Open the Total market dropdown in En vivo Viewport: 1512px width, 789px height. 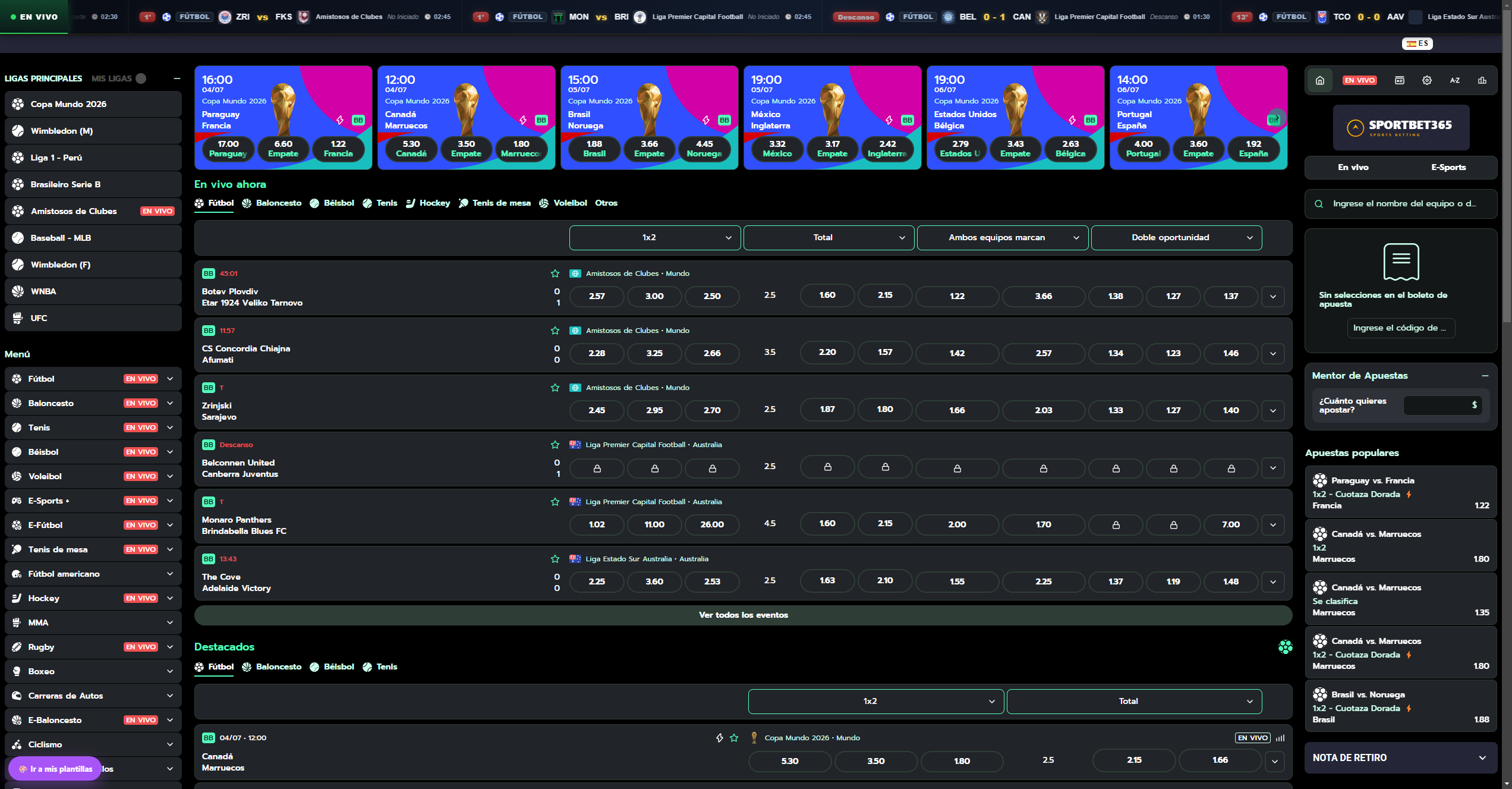point(829,237)
